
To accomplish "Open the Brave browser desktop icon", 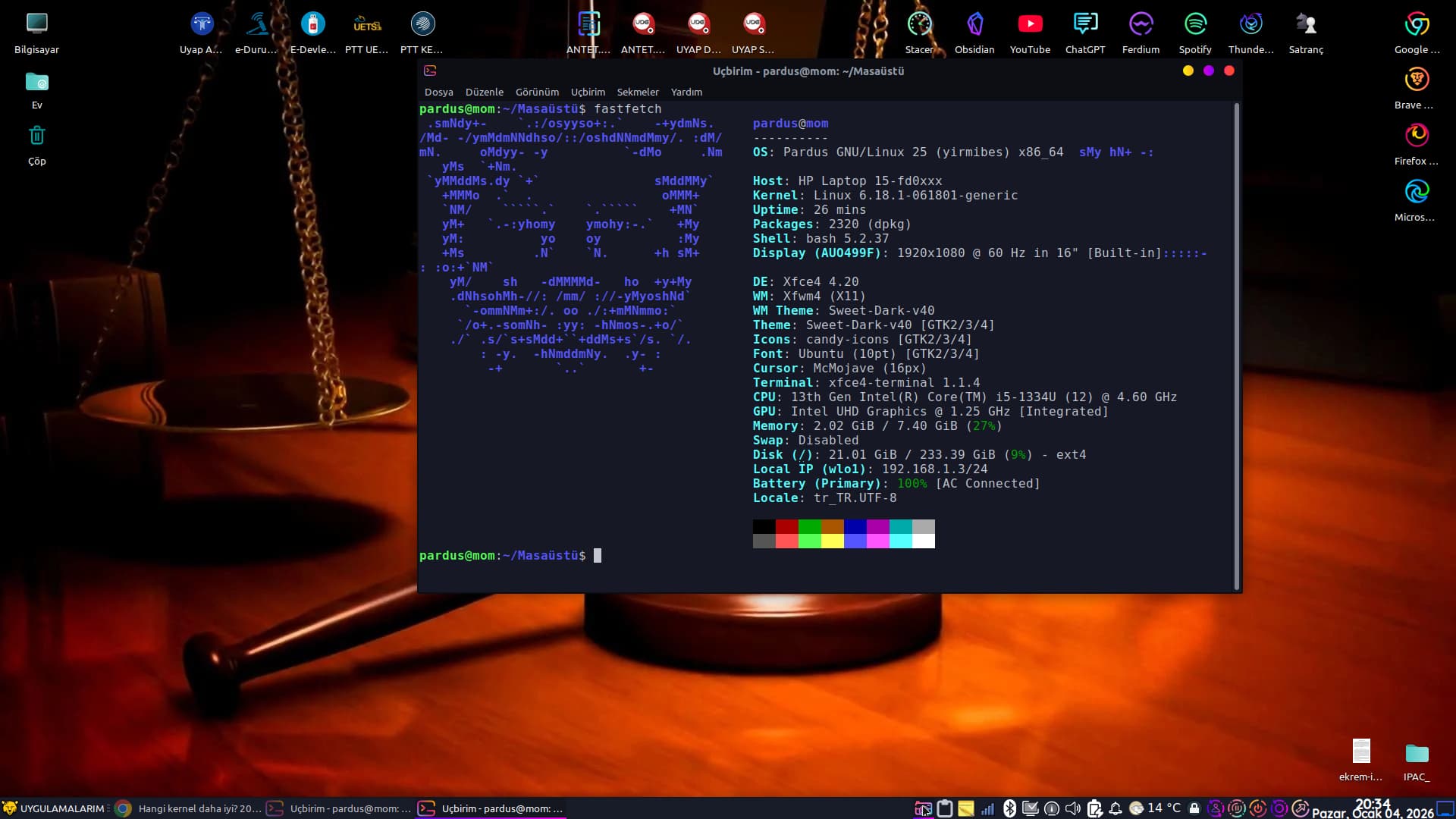I will (1416, 80).
